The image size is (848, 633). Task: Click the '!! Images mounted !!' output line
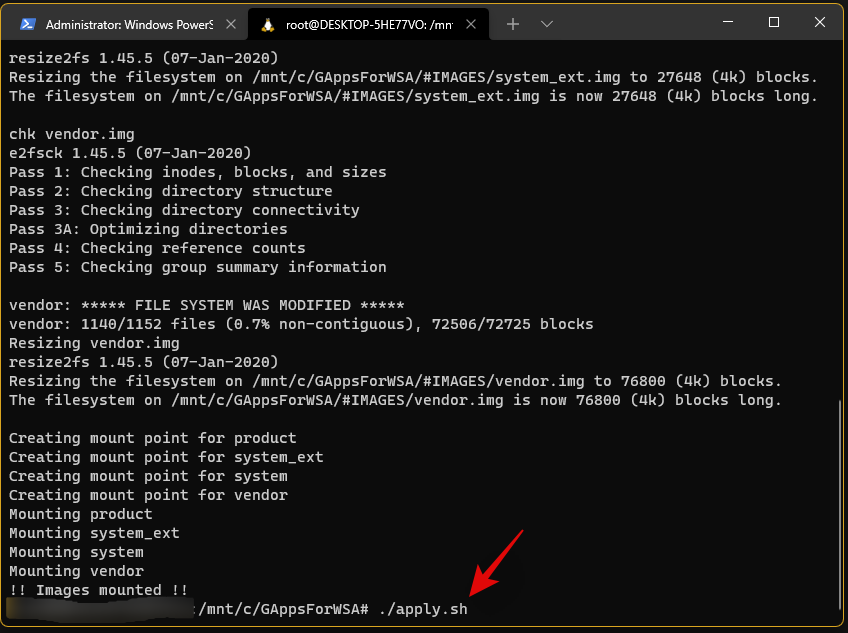click(x=98, y=590)
